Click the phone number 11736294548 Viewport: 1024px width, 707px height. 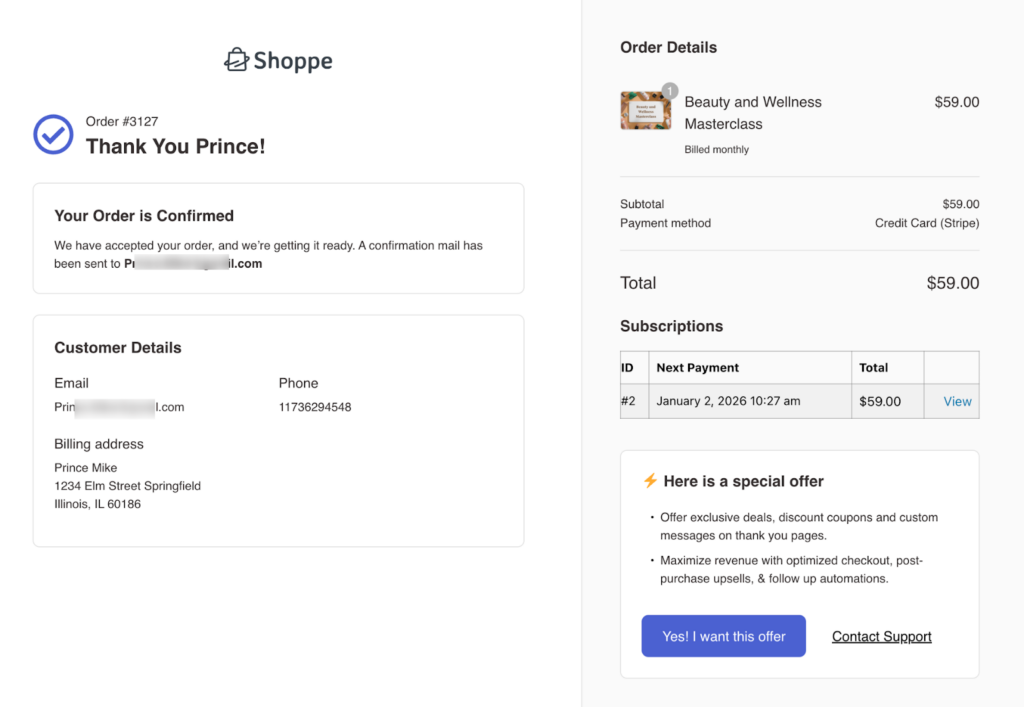pyautogui.click(x=315, y=407)
